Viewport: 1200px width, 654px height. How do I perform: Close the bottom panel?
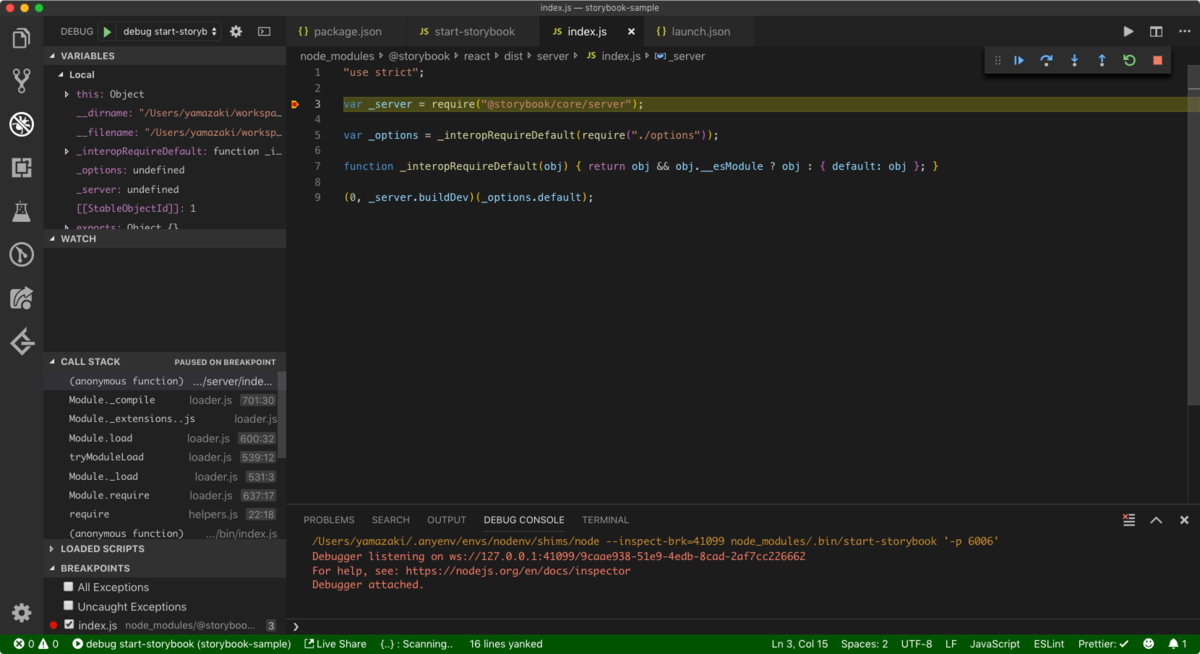click(1184, 520)
